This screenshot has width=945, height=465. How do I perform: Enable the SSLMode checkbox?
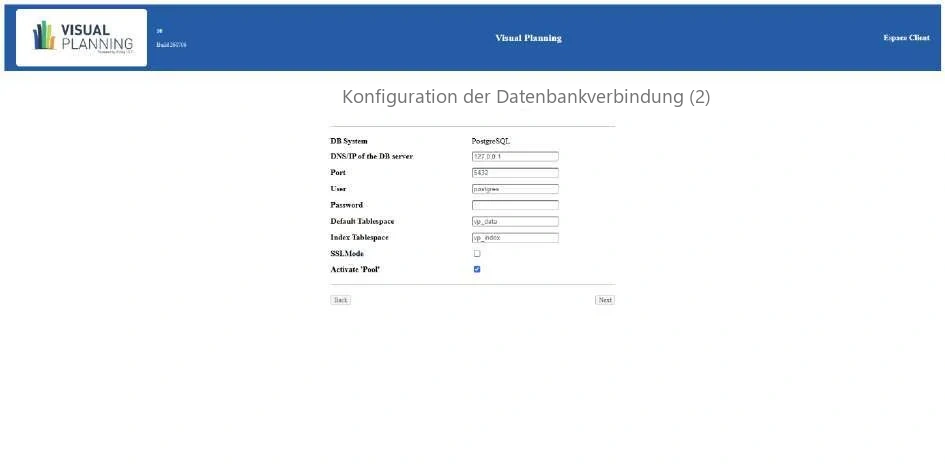[x=477, y=254]
